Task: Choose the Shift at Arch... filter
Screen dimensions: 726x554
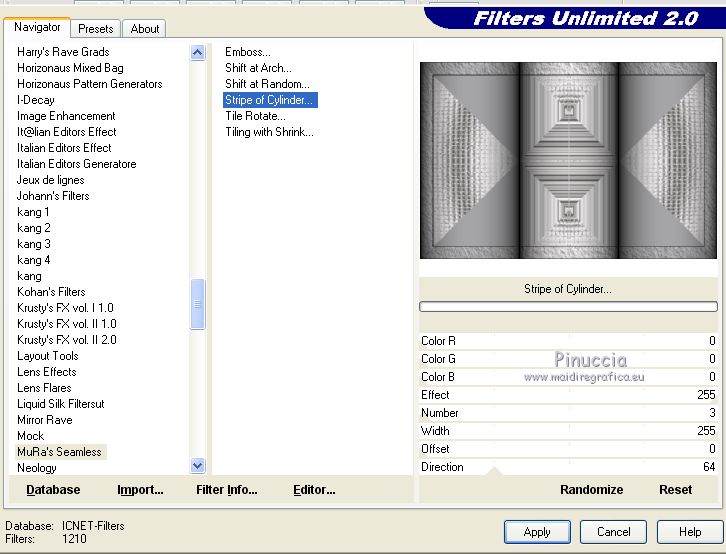Action: (258, 68)
